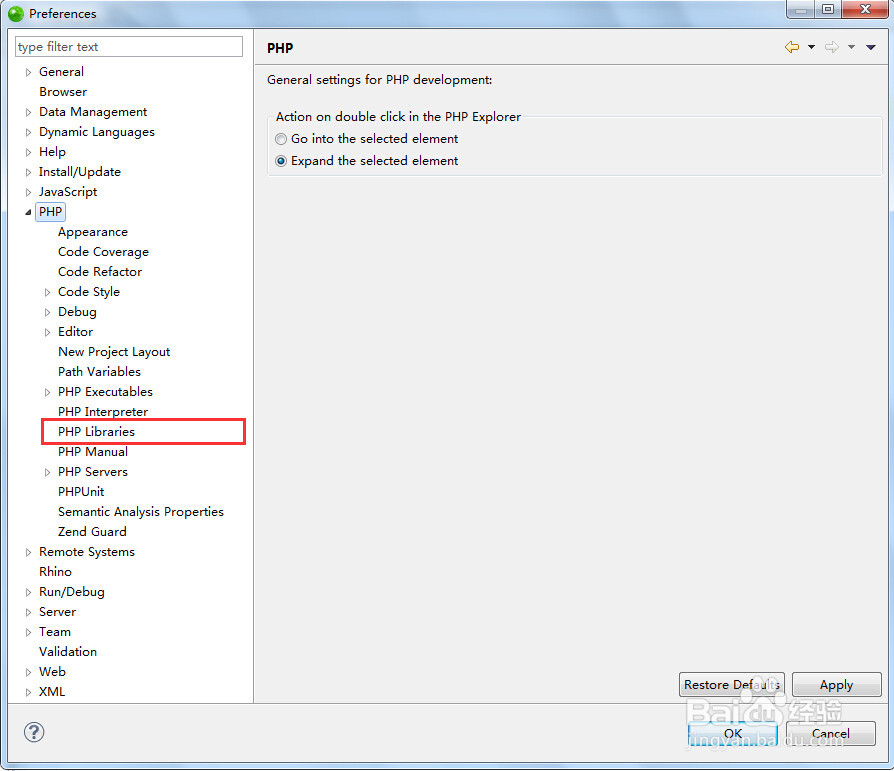Open Semantic Analysis Properties page
This screenshot has width=894, height=771.
point(141,512)
